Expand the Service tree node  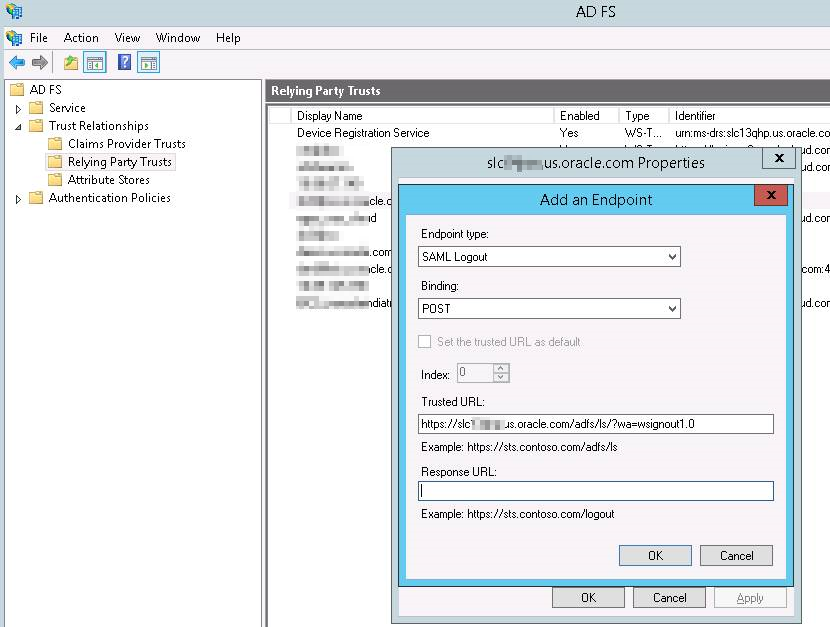[19, 109]
